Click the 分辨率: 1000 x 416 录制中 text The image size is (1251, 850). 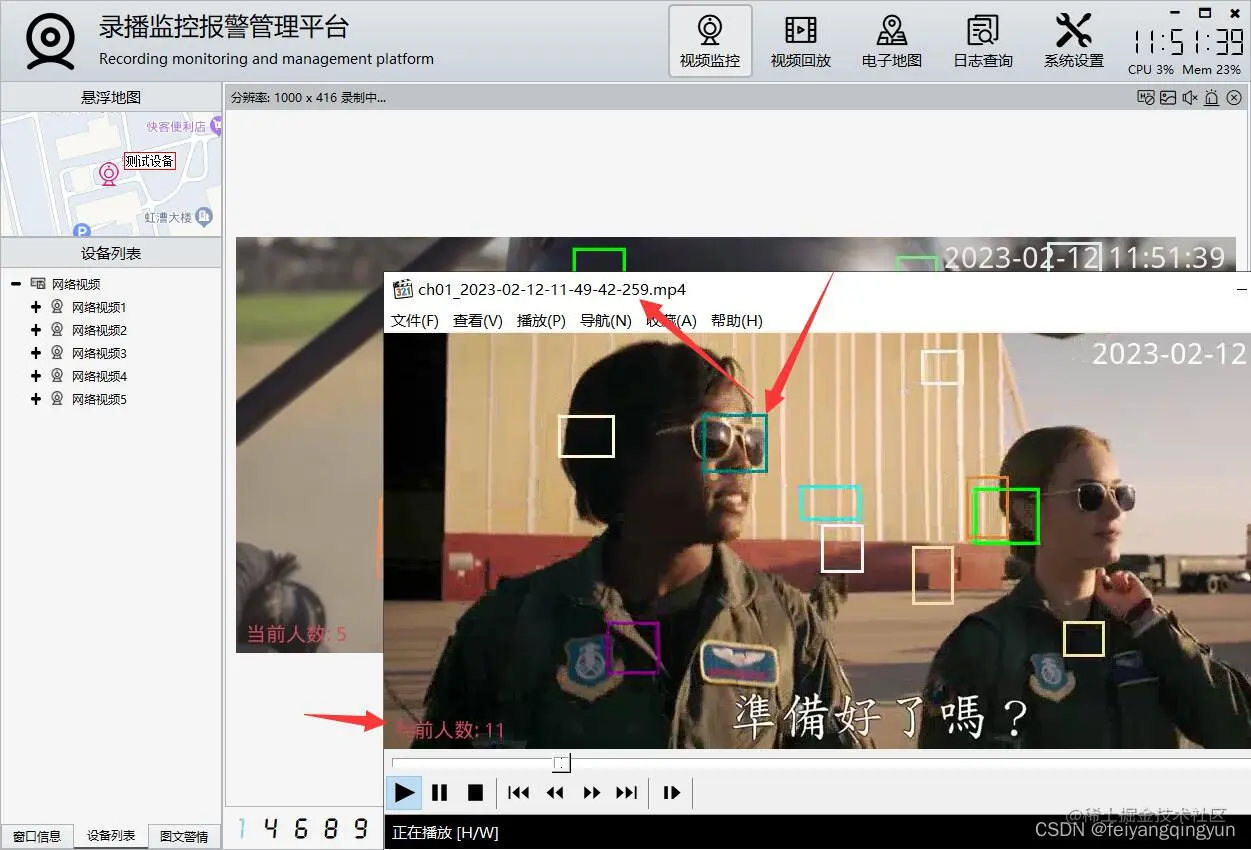pos(308,98)
